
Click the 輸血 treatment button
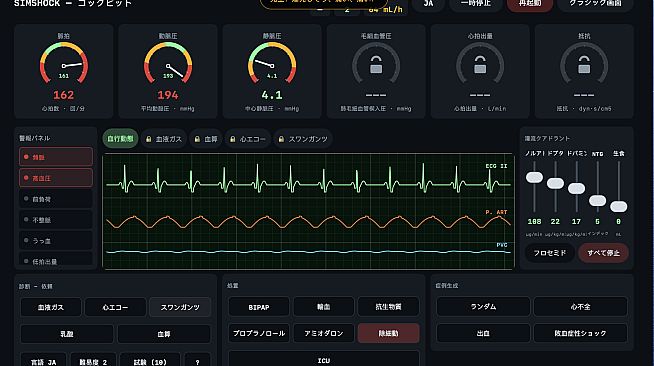pyautogui.click(x=324, y=307)
